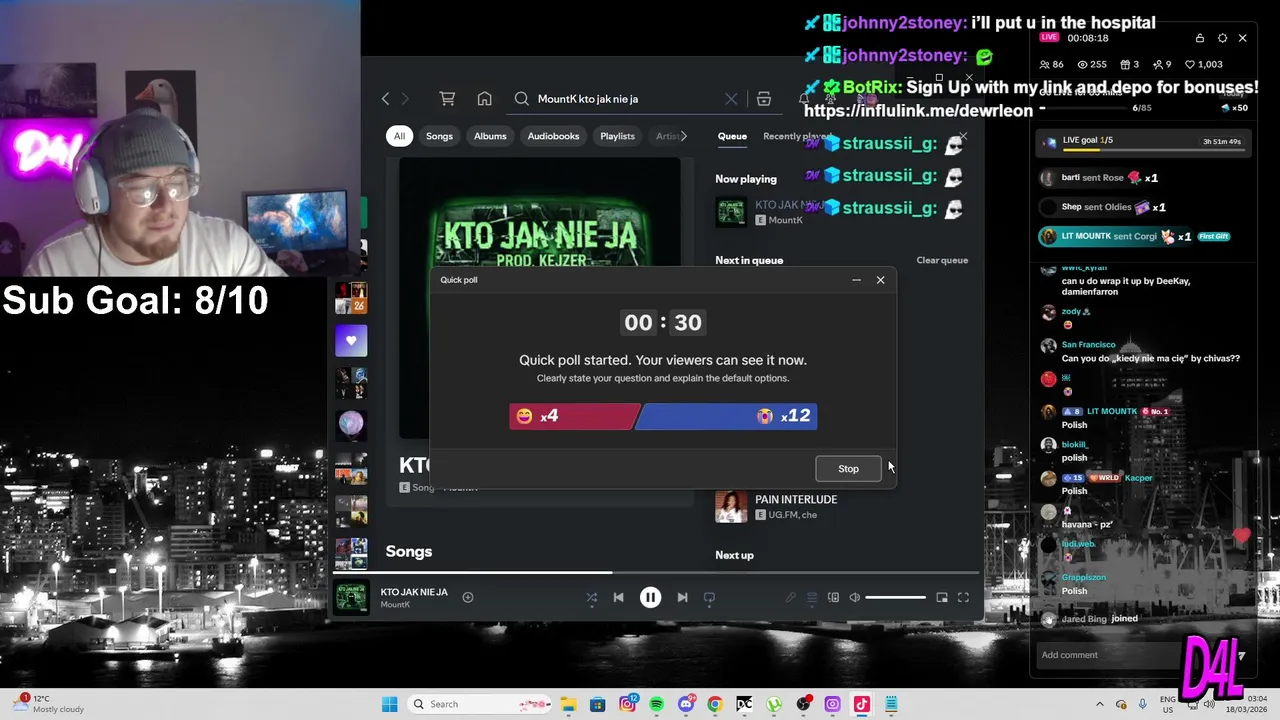Enter Spotify full screen mode
This screenshot has width=1280, height=720.
(x=963, y=597)
